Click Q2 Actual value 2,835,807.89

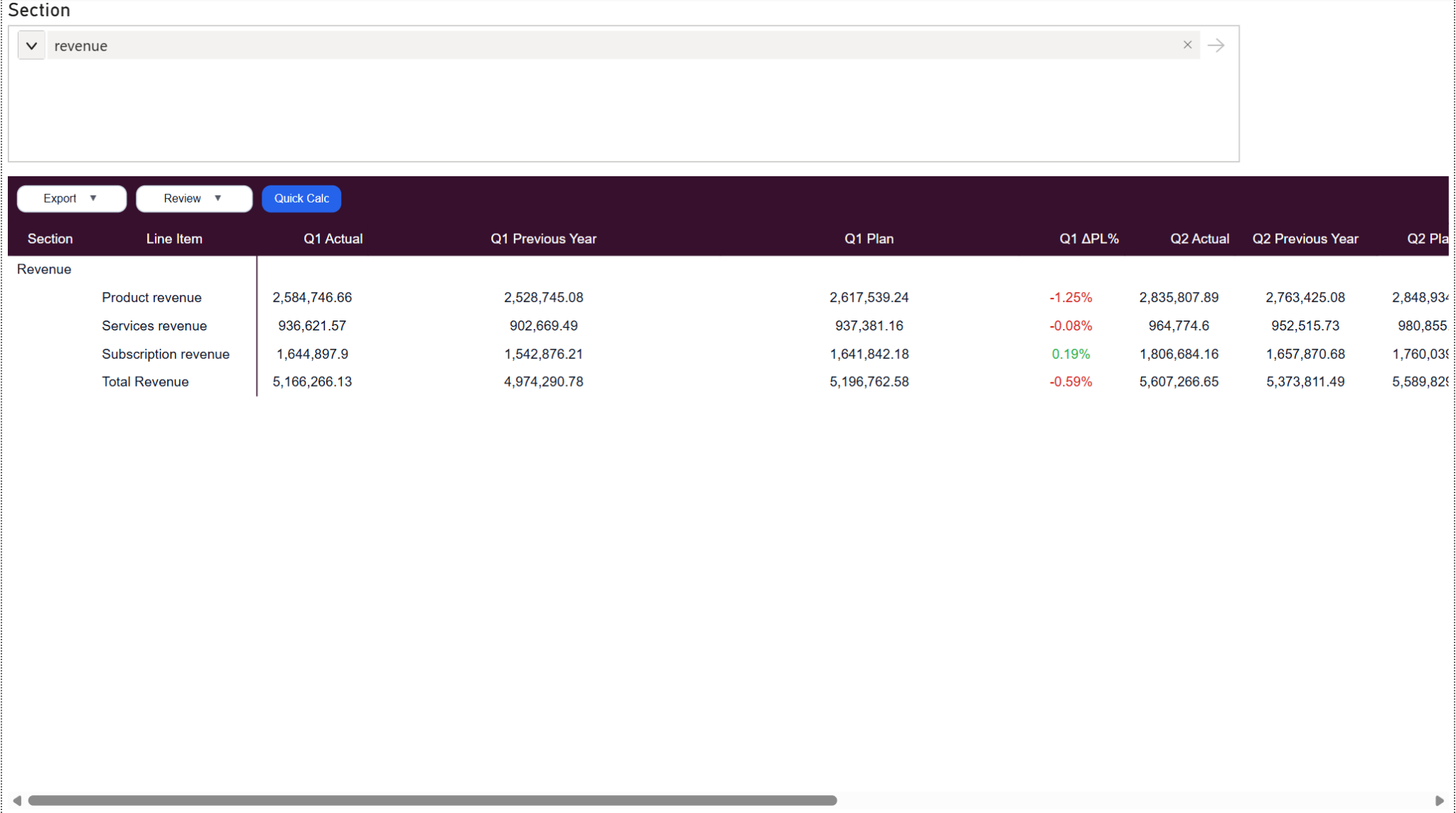1179,298
